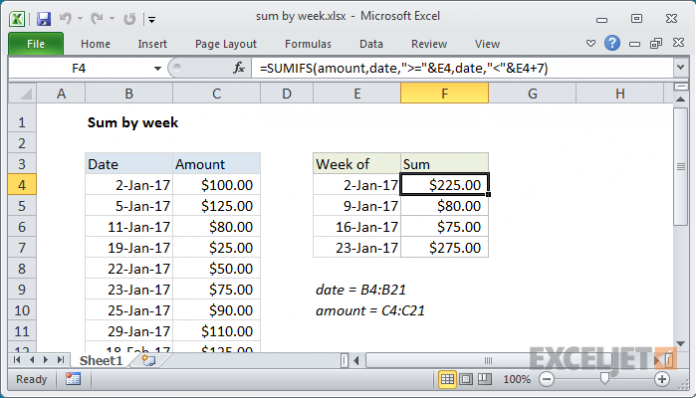The image size is (696, 398).
Task: Insert new worksheet tab icon
Action: tap(149, 360)
